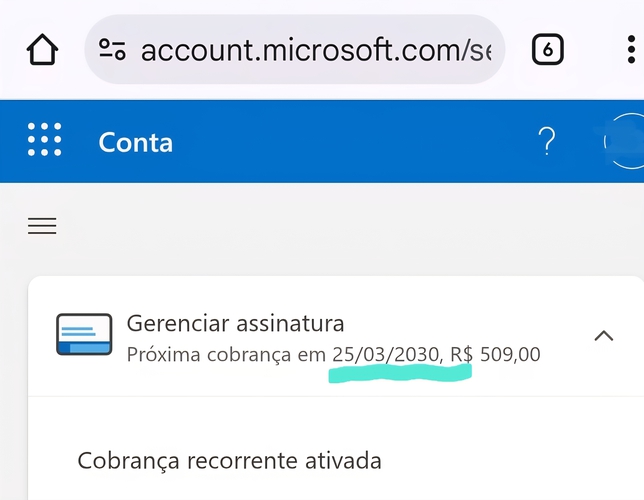Click the Conta header title
Viewport: 644px width, 500px height.
pyautogui.click(x=135, y=142)
